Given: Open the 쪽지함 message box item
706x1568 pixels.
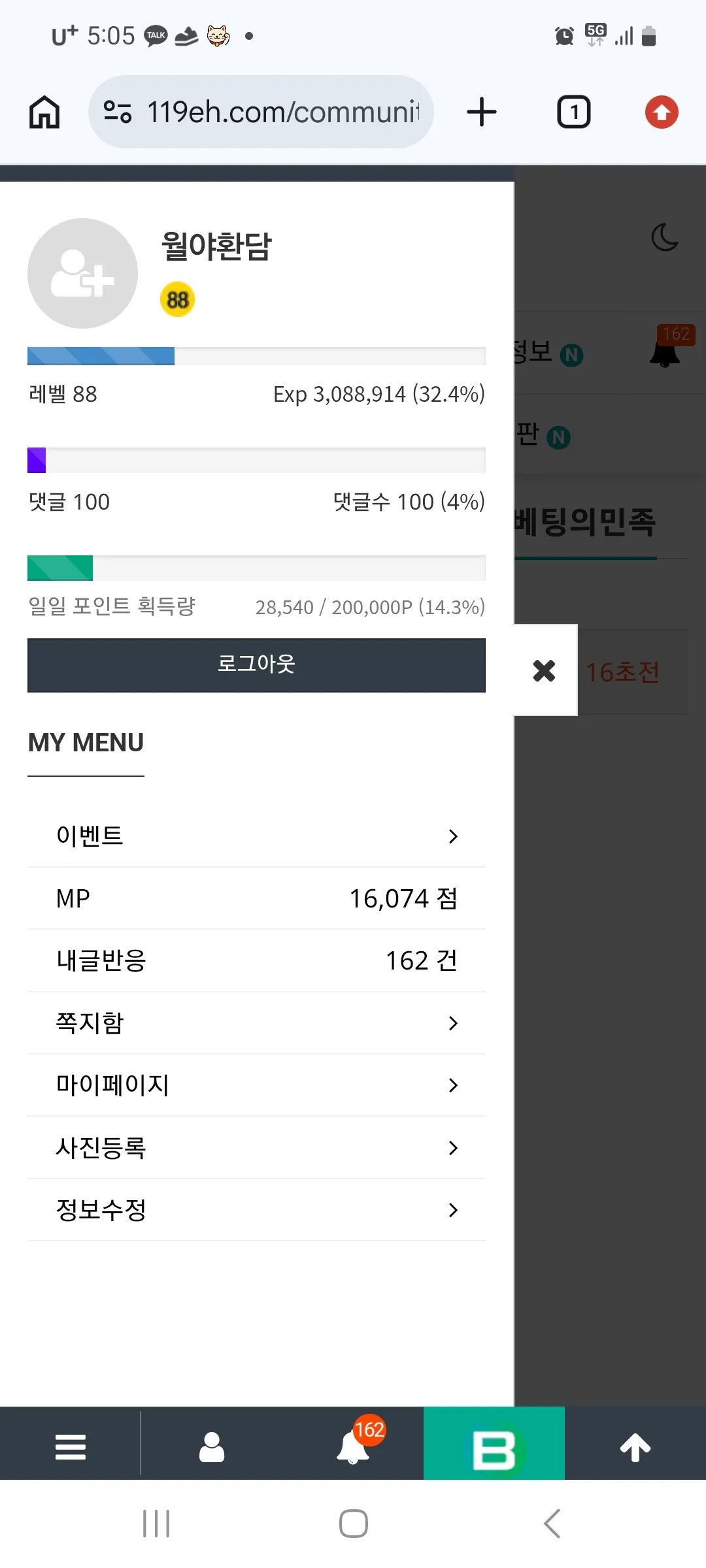Looking at the screenshot, I should (x=256, y=1023).
